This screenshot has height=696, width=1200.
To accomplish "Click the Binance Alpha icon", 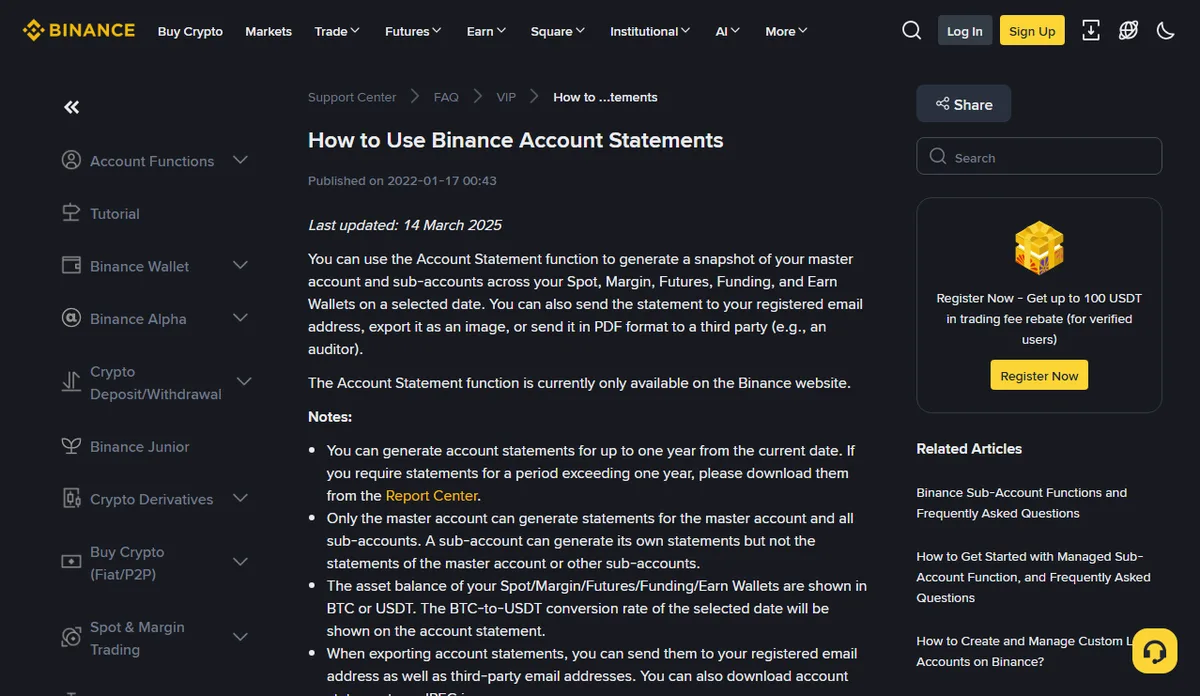I will 71,318.
